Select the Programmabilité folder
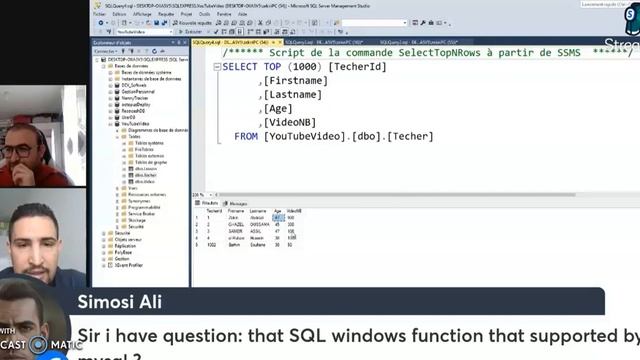640x360 pixels. click(x=144, y=207)
